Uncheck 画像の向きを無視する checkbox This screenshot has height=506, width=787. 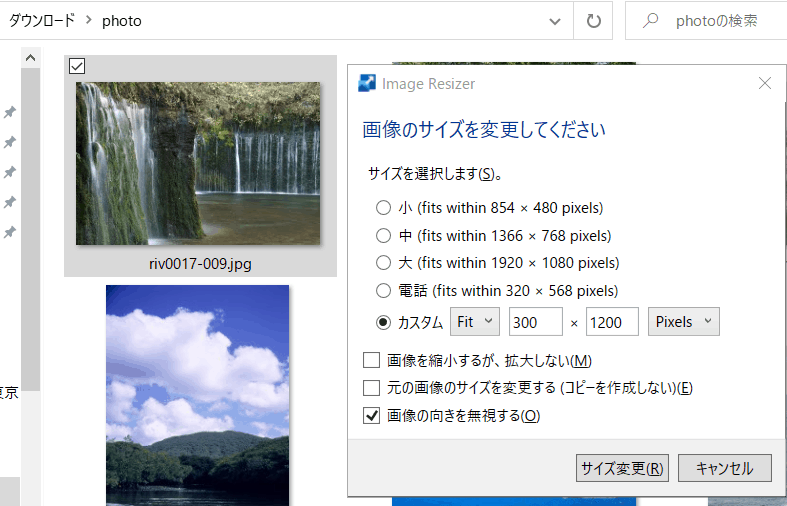click(x=372, y=415)
